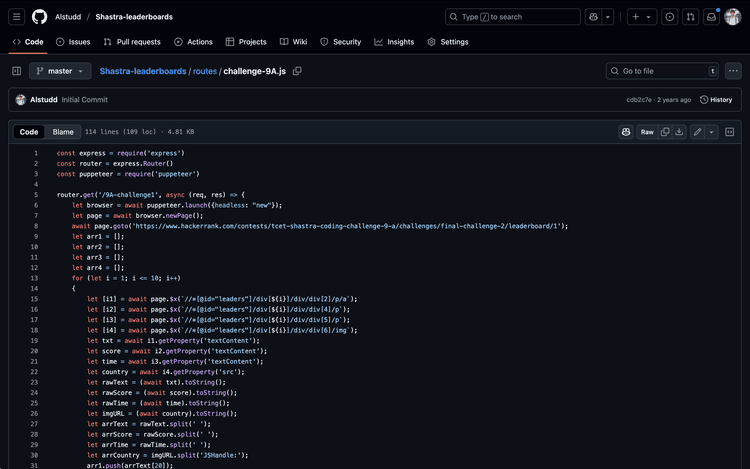Click the GitHub logo home icon

(39, 17)
